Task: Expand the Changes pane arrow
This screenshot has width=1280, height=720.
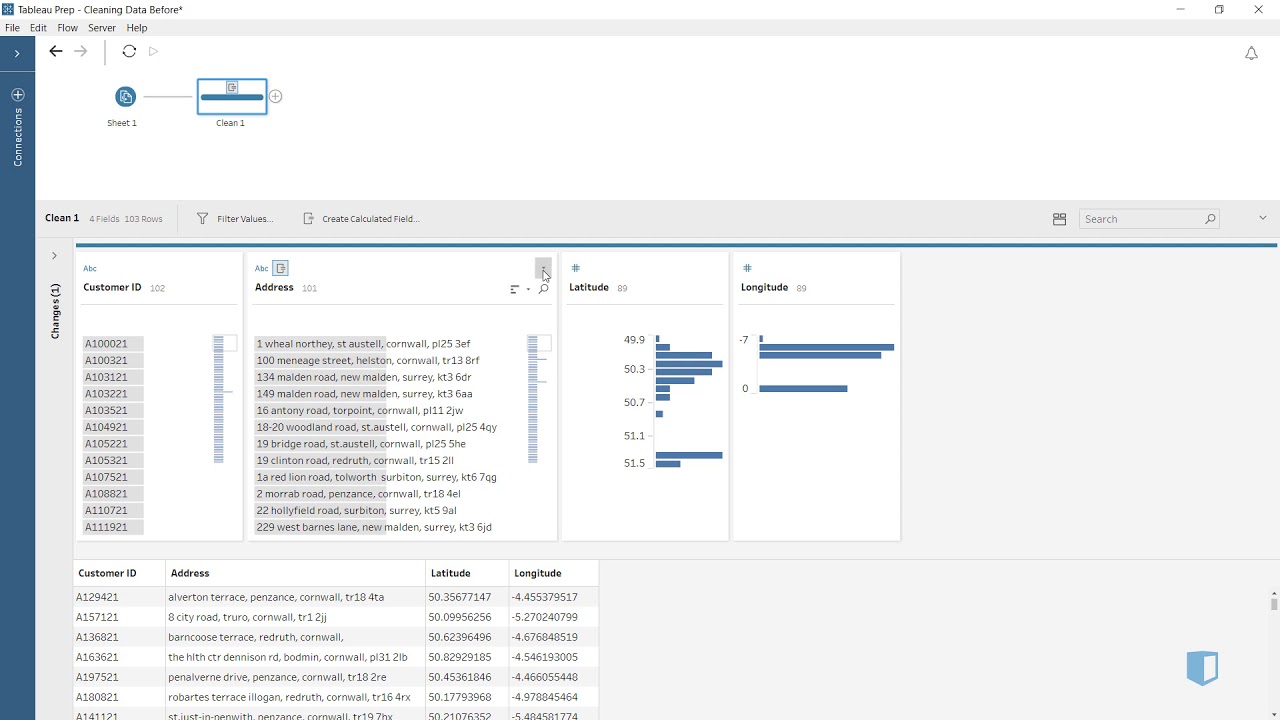Action: [x=54, y=256]
